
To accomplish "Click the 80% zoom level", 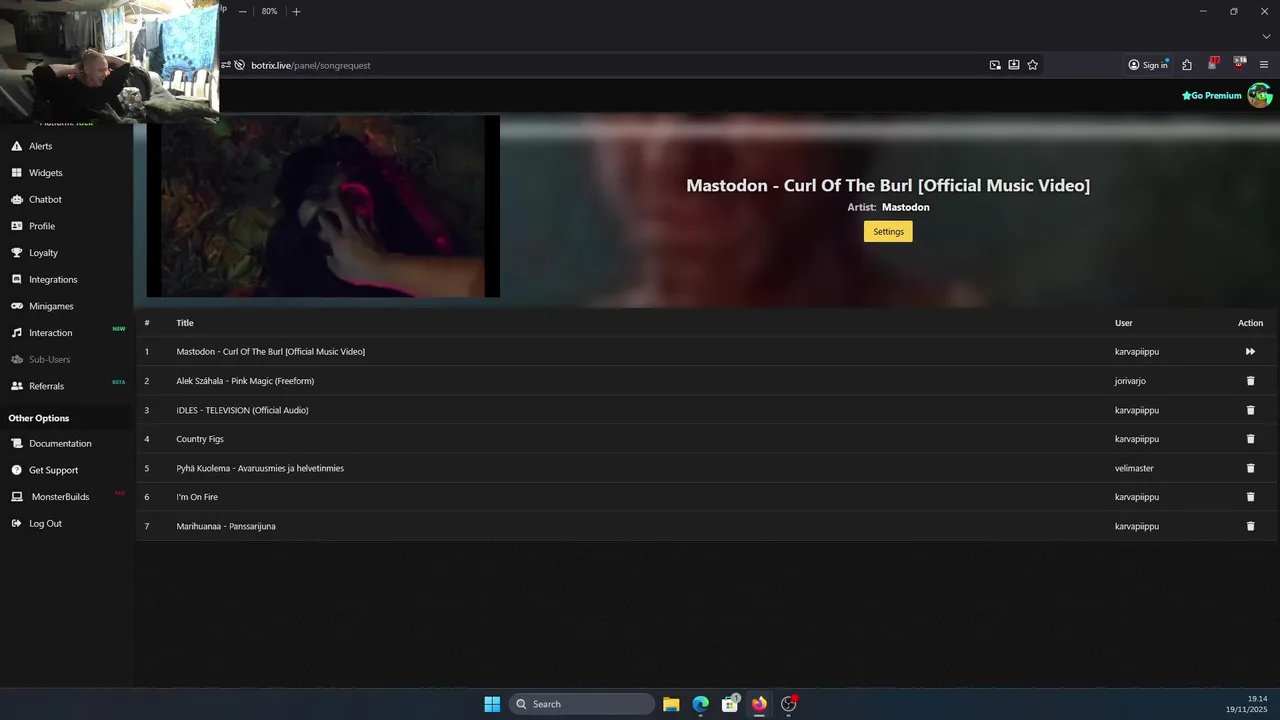I will coord(269,11).
